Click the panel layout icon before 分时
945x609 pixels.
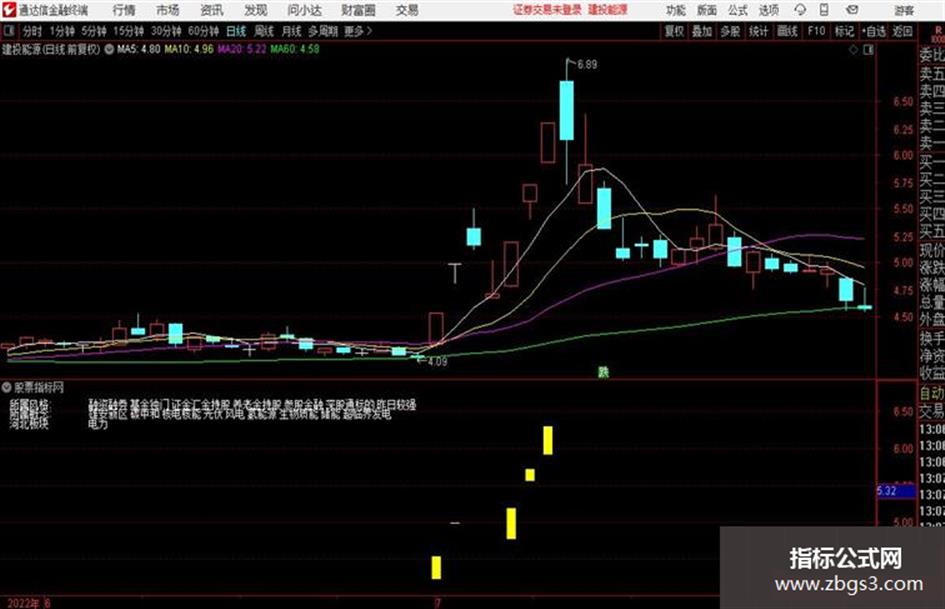tap(8, 31)
